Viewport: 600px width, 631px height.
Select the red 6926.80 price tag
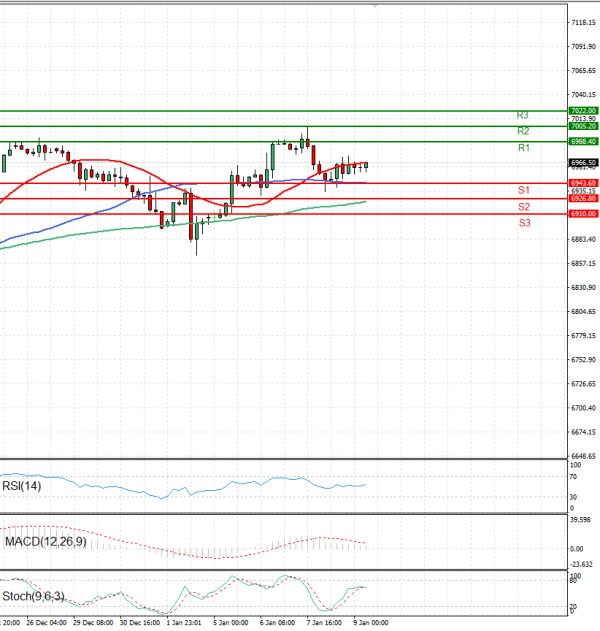583,199
